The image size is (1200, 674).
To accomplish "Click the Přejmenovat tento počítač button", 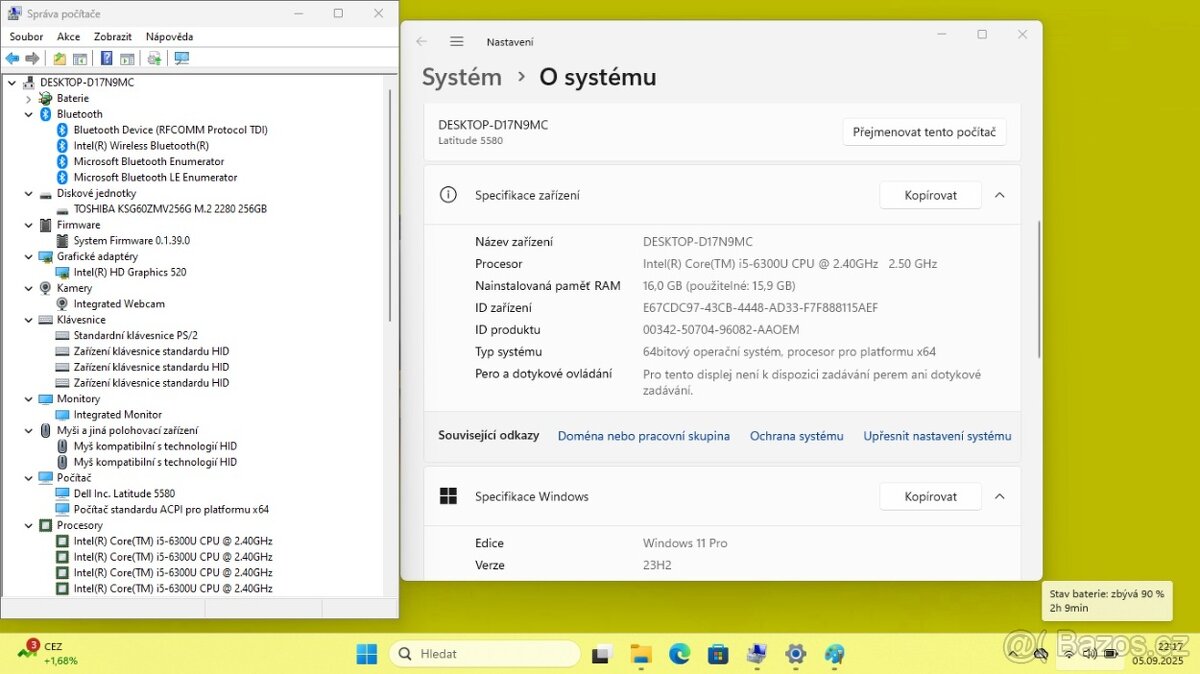I will click(x=923, y=131).
